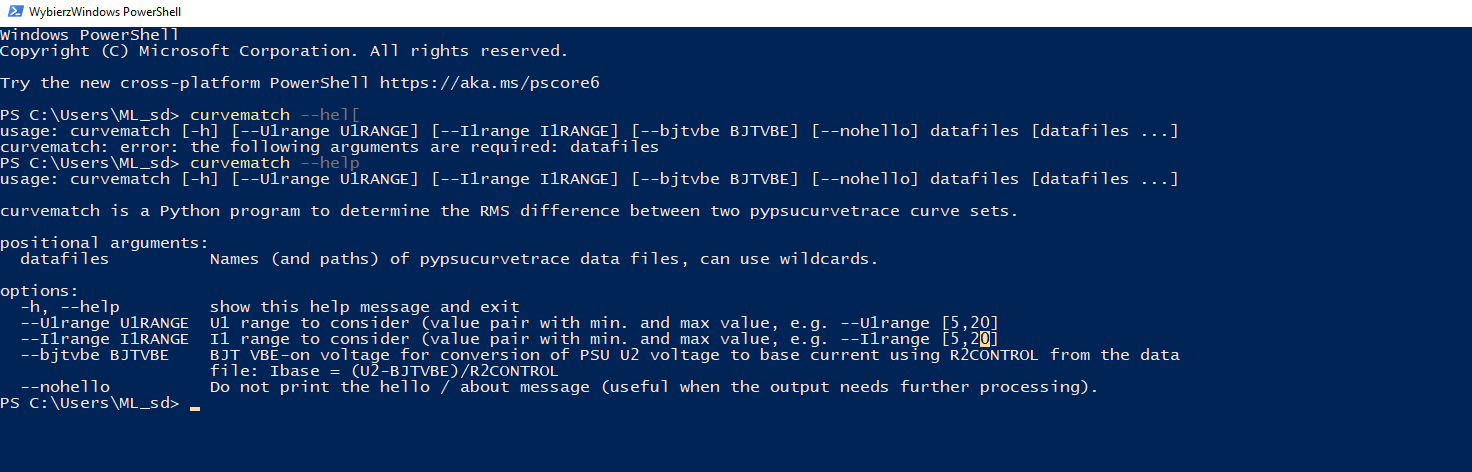The height and width of the screenshot is (472, 1472).
Task: Click the Ibase = (U2-BJTVBE)/R2CONTROL formula
Action: tap(384, 371)
